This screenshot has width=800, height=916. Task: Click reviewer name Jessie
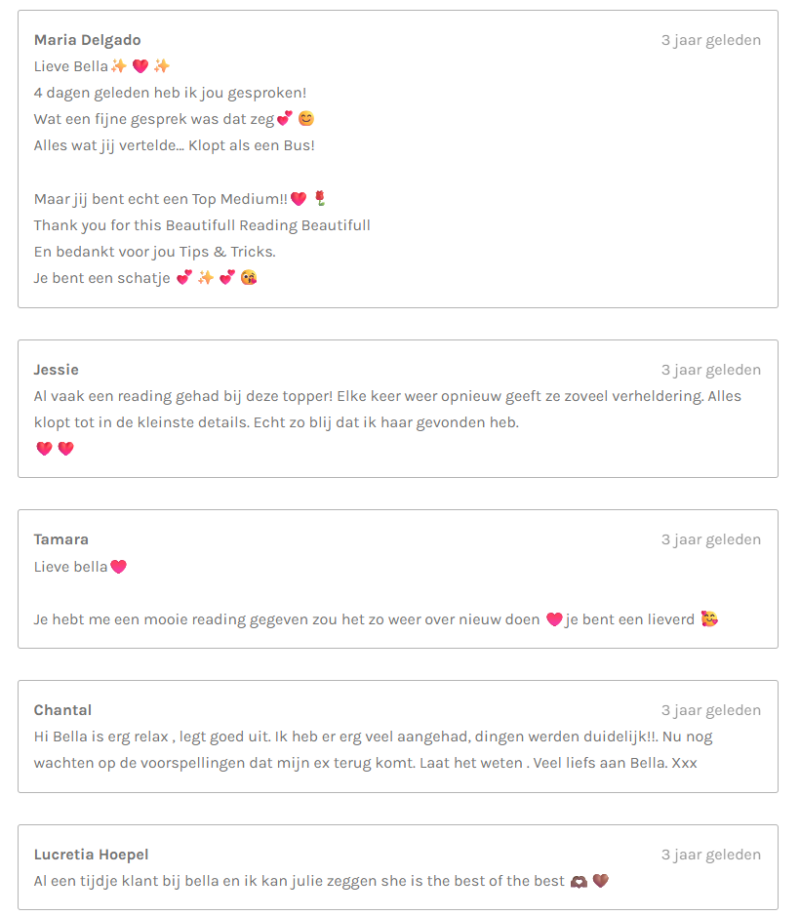56,370
